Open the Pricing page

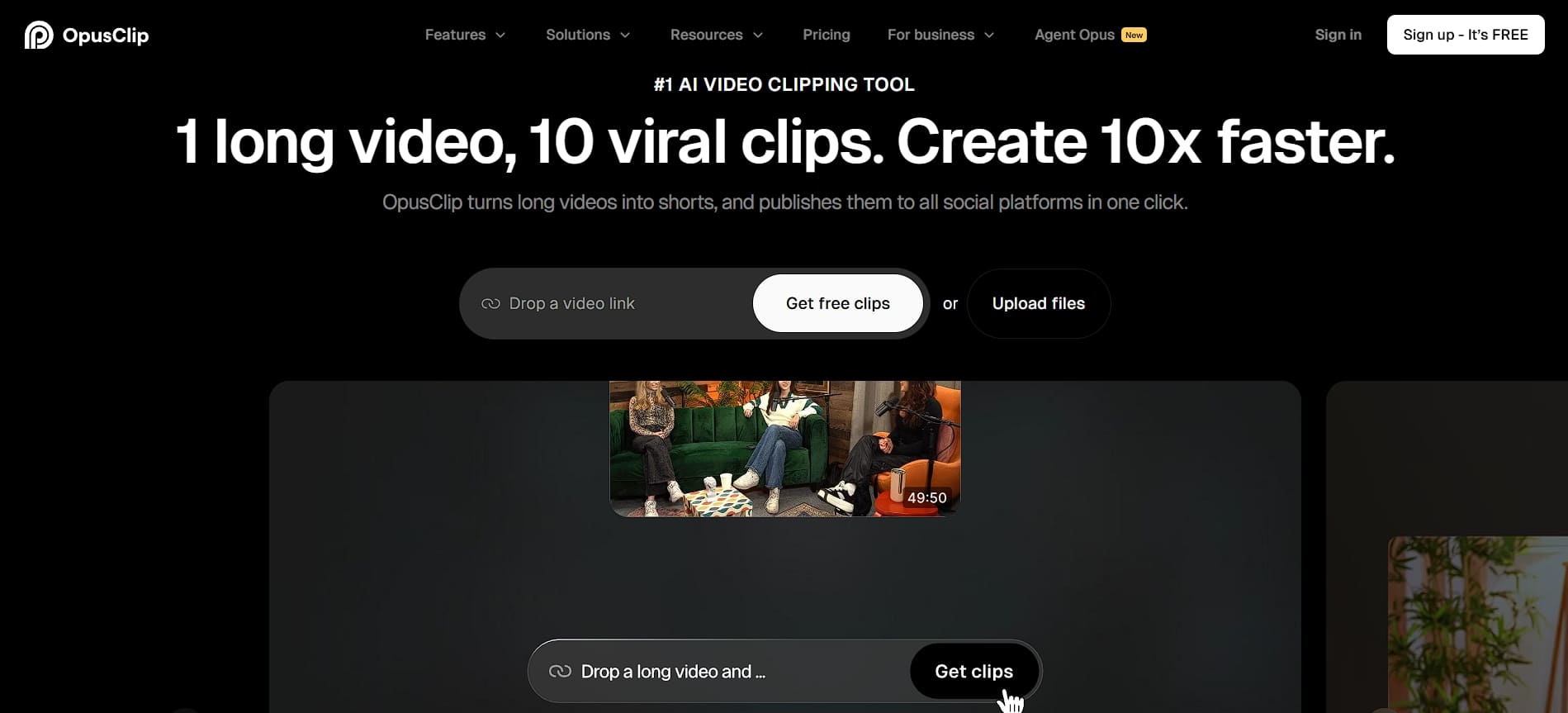click(x=826, y=35)
